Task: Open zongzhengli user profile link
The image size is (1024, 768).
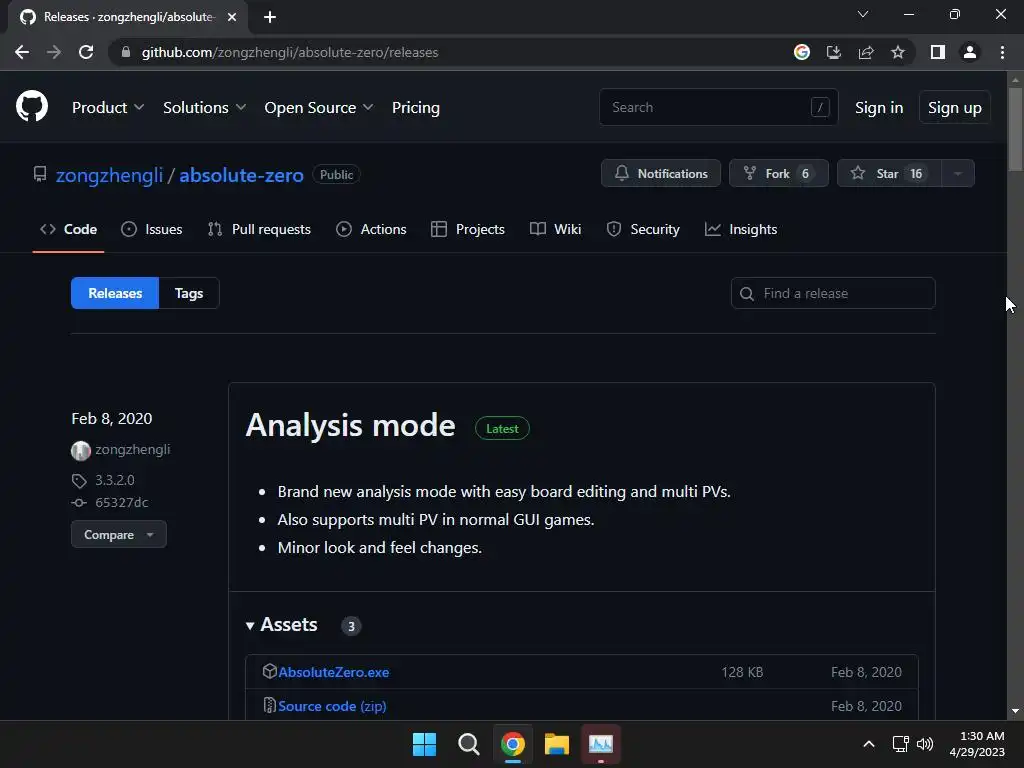Action: 109,175
